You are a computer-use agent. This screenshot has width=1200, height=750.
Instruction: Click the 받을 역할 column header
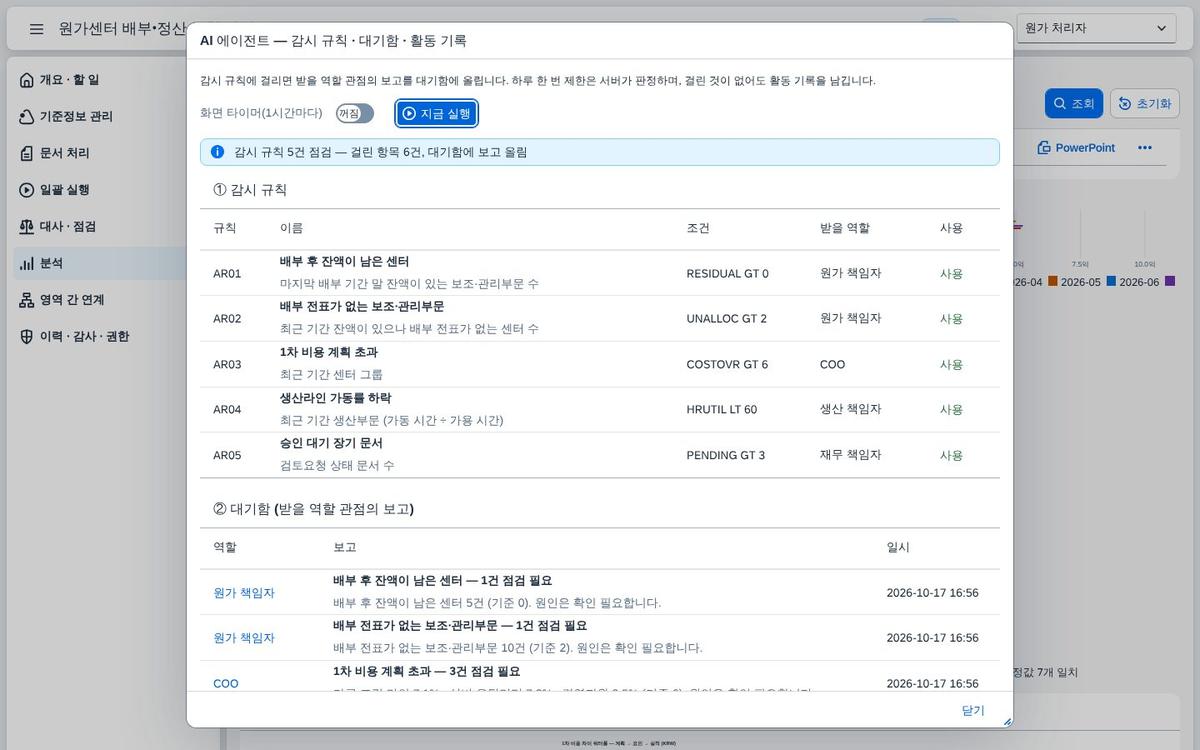[x=845, y=228]
